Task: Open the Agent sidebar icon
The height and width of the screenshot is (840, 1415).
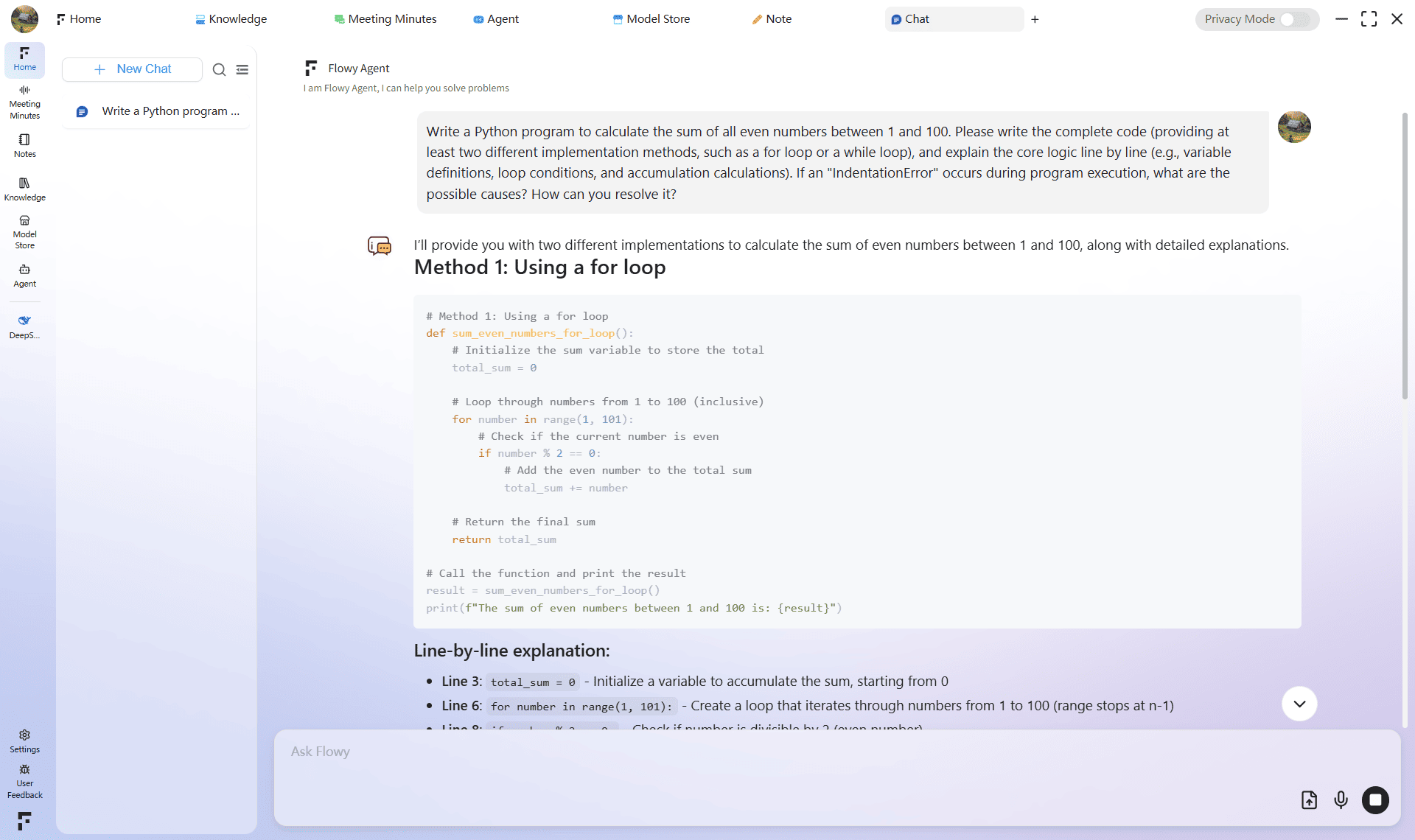Action: point(24,276)
